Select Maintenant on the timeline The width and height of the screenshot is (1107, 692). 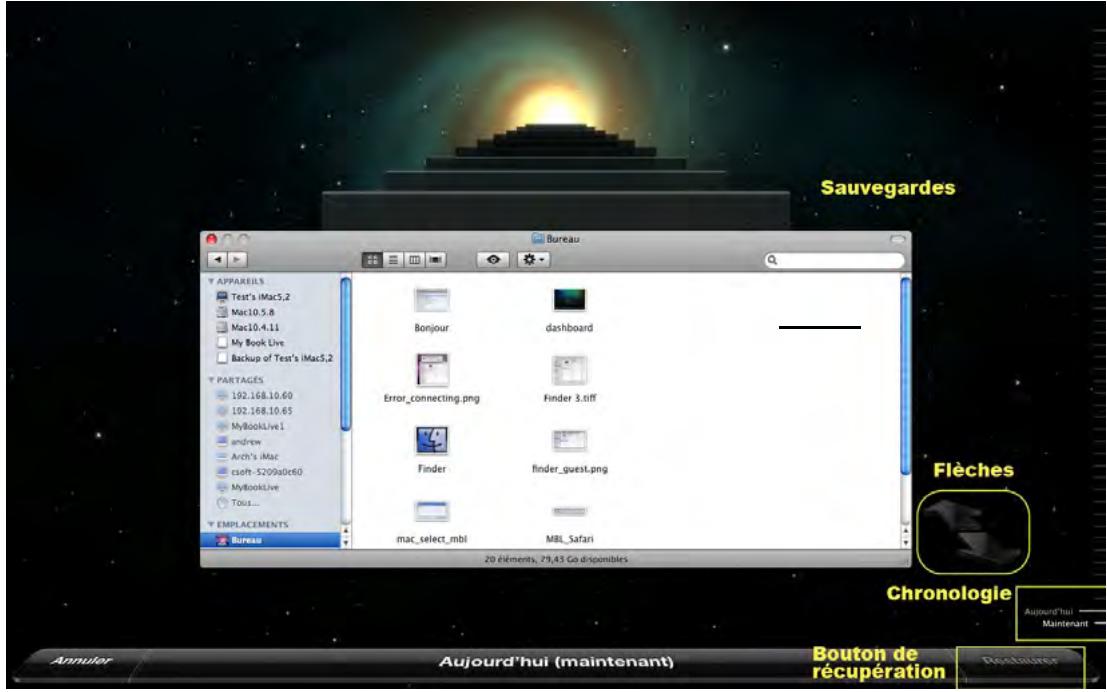click(1065, 624)
